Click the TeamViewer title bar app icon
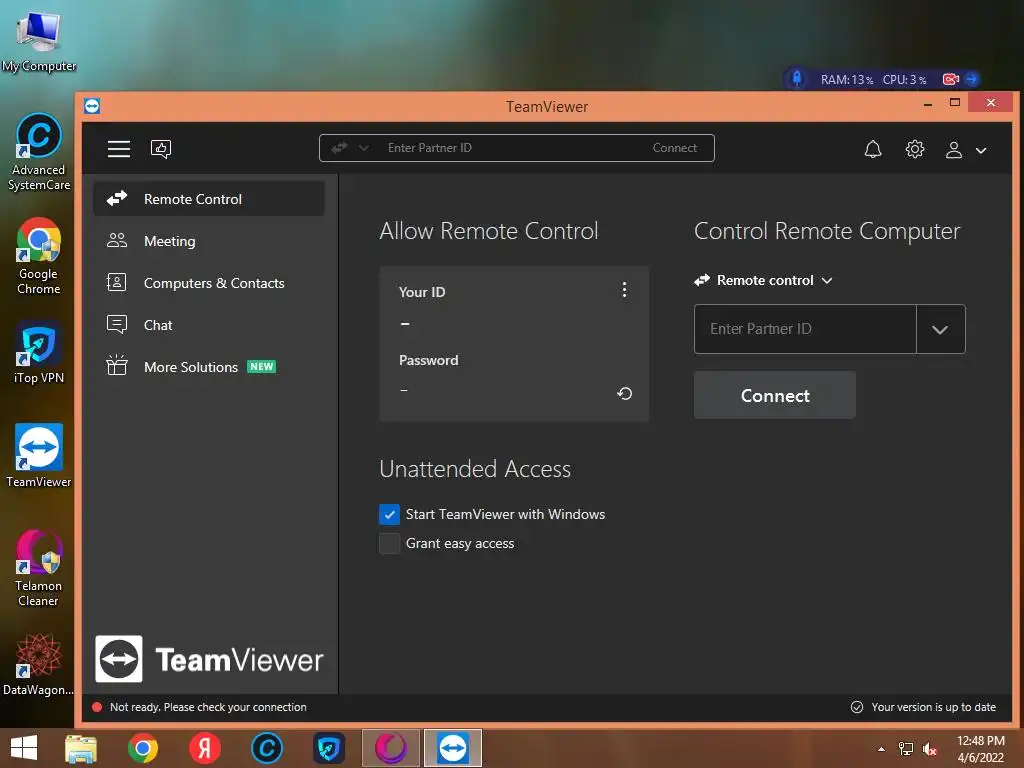 [x=92, y=106]
